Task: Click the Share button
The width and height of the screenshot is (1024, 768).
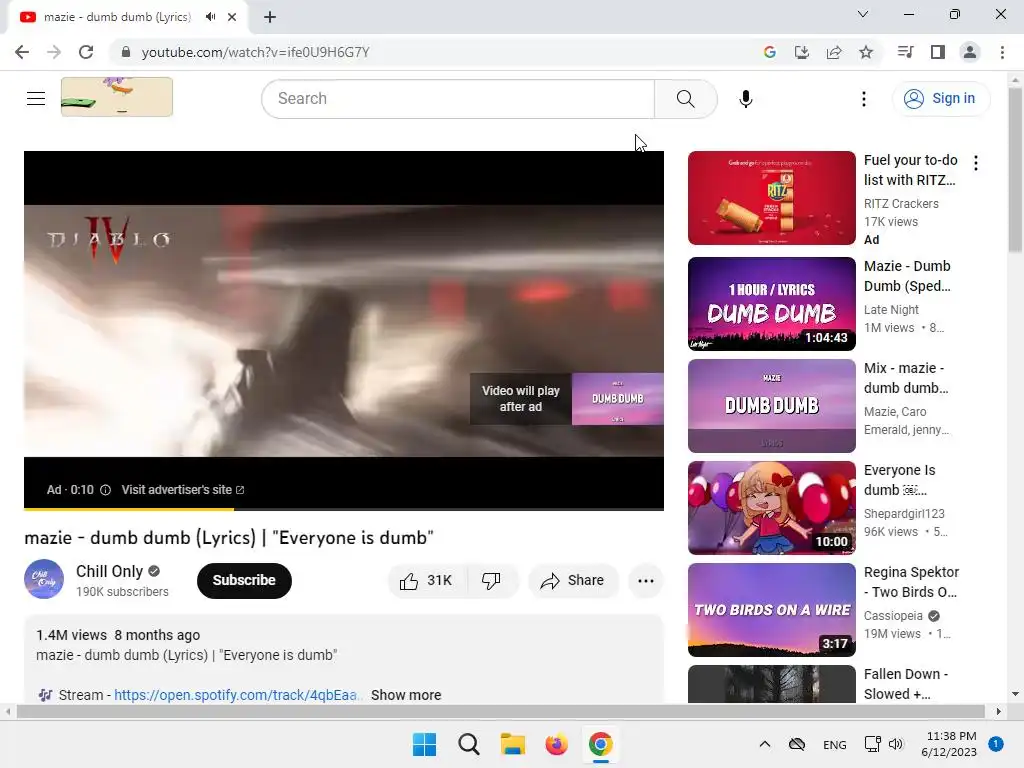Action: (x=573, y=581)
